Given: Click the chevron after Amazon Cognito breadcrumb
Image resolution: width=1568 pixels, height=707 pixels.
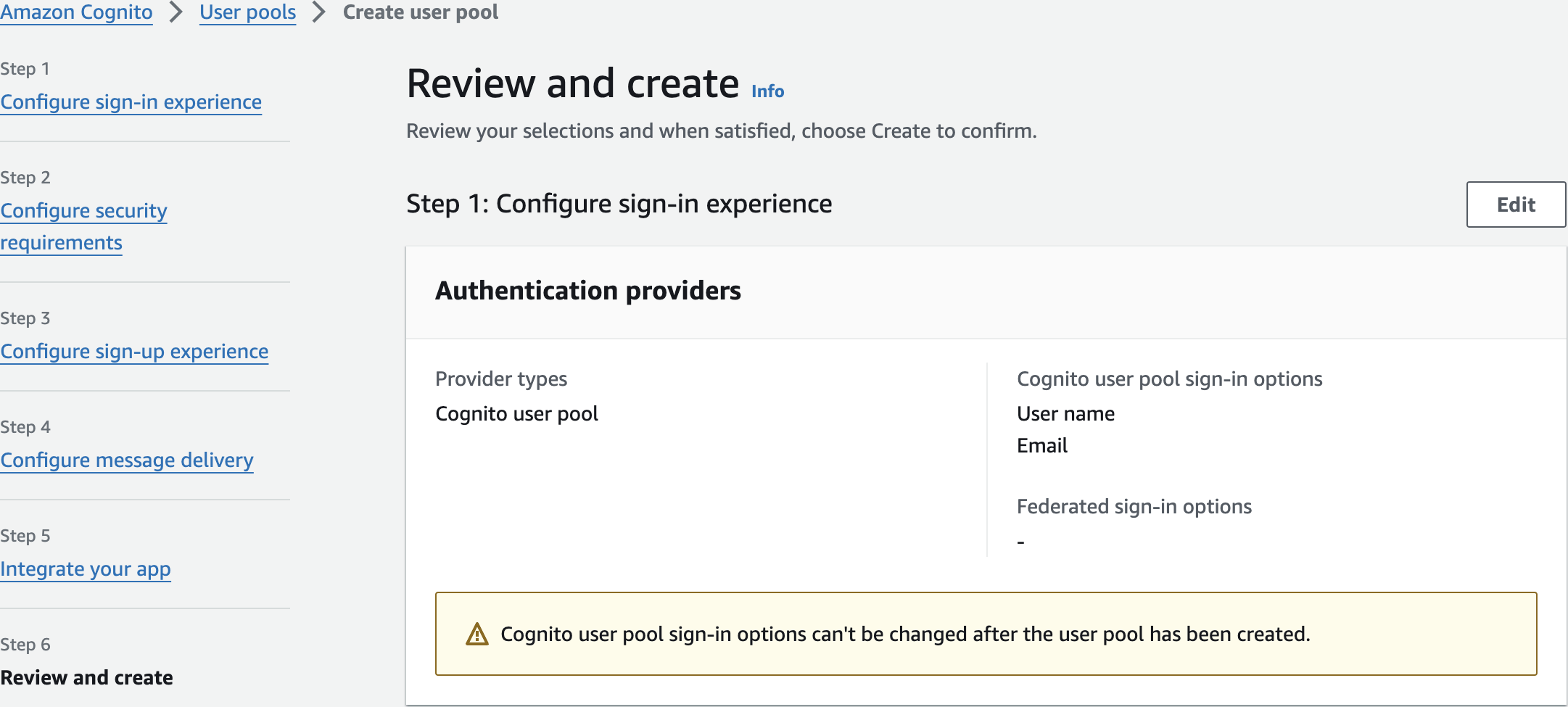Looking at the screenshot, I should coord(176,12).
